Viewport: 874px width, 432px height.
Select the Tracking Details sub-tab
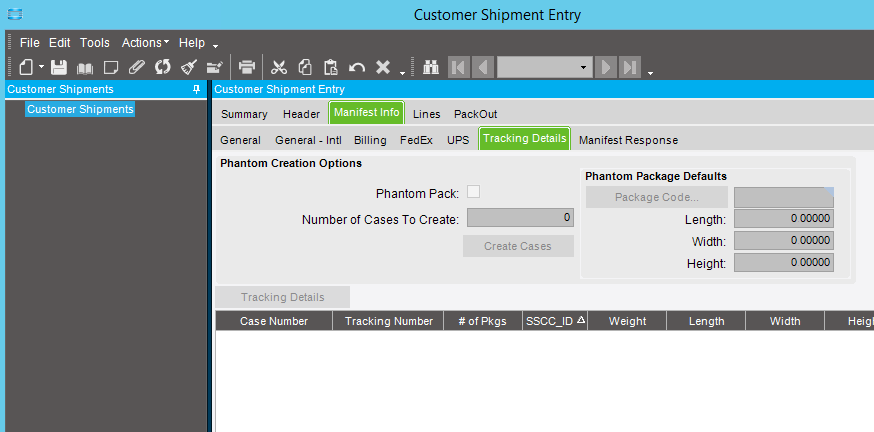pos(525,138)
